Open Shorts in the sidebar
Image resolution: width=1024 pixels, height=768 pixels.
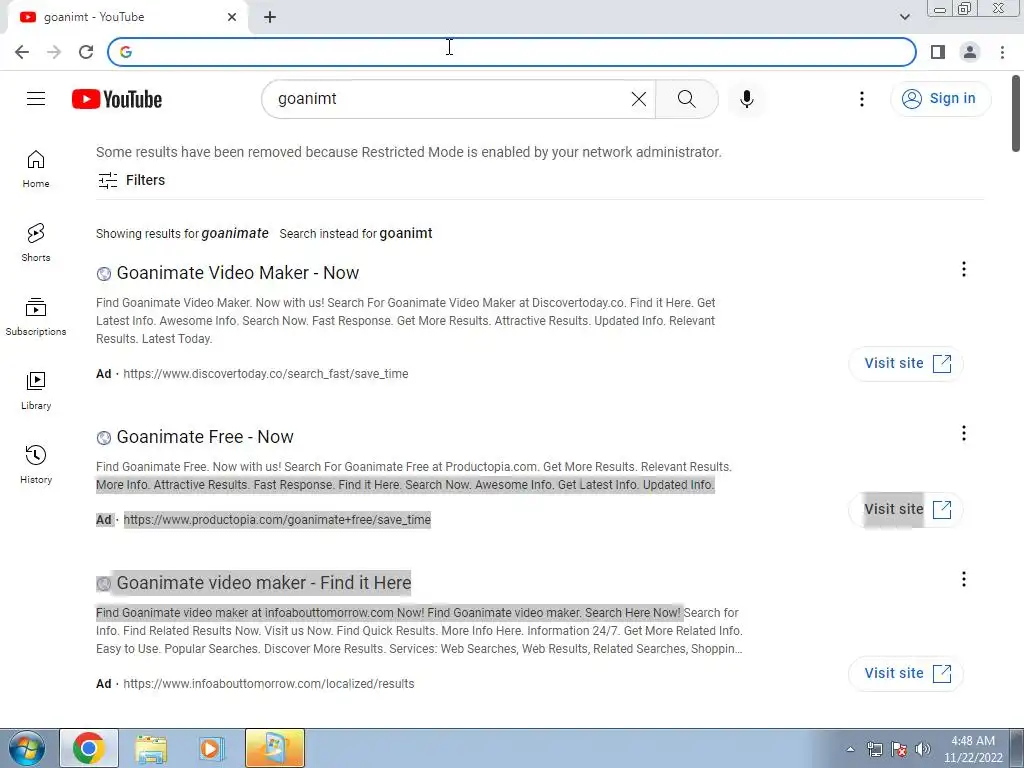click(36, 243)
